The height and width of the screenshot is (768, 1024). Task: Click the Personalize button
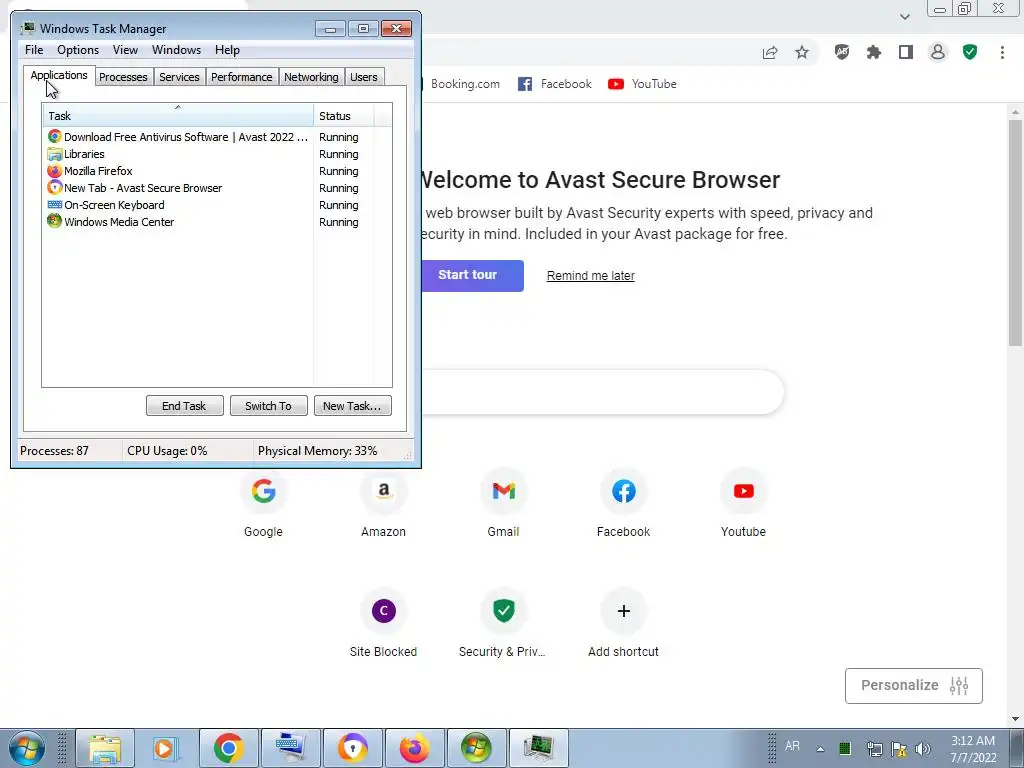pos(914,686)
